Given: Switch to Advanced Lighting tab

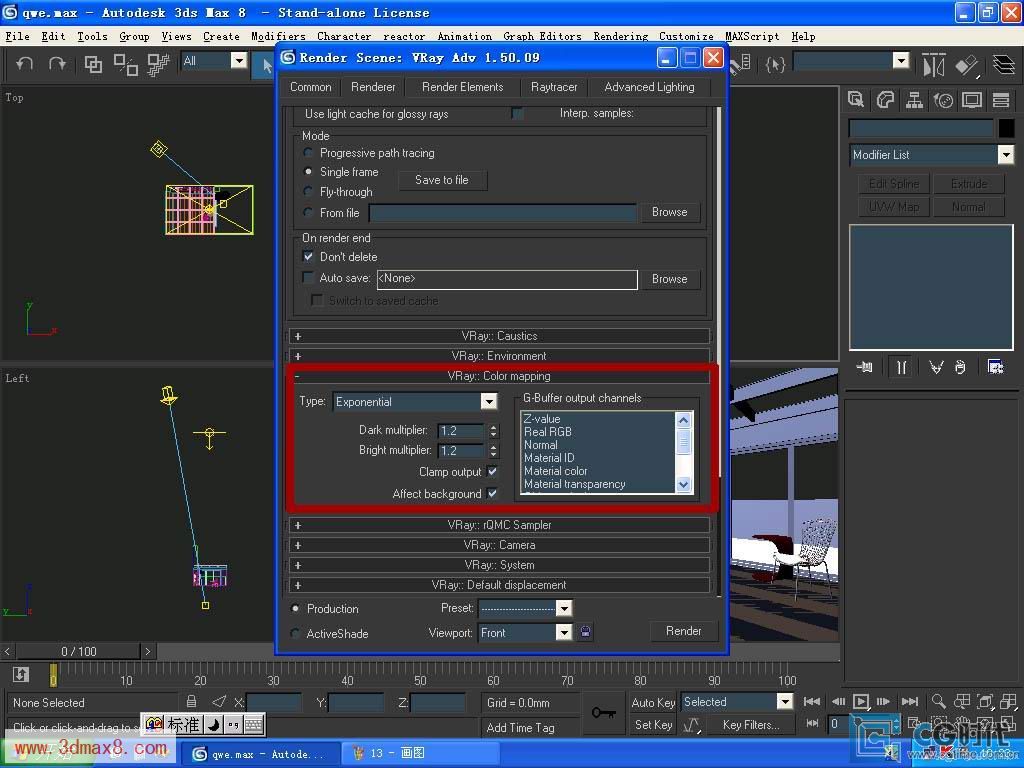Looking at the screenshot, I should [649, 87].
